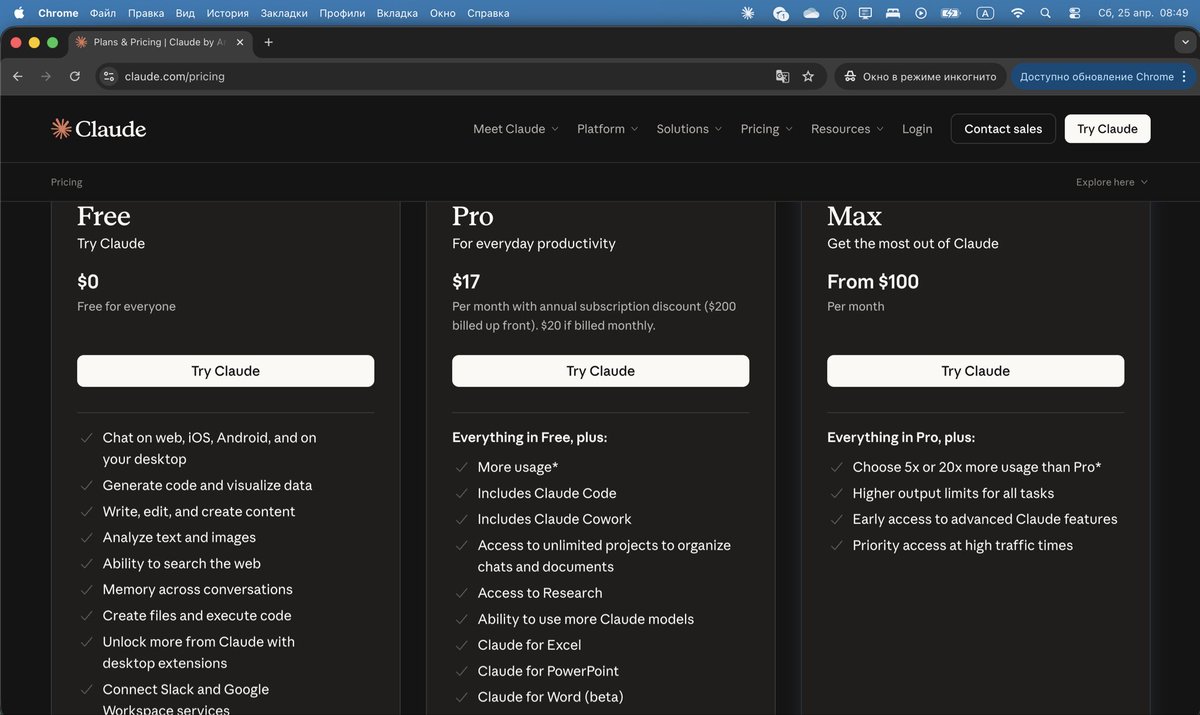Open the Solutions dropdown menu

(x=689, y=129)
